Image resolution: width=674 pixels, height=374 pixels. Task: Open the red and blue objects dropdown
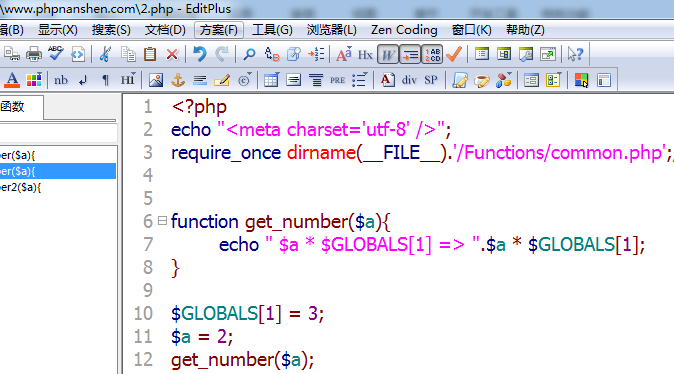[504, 80]
